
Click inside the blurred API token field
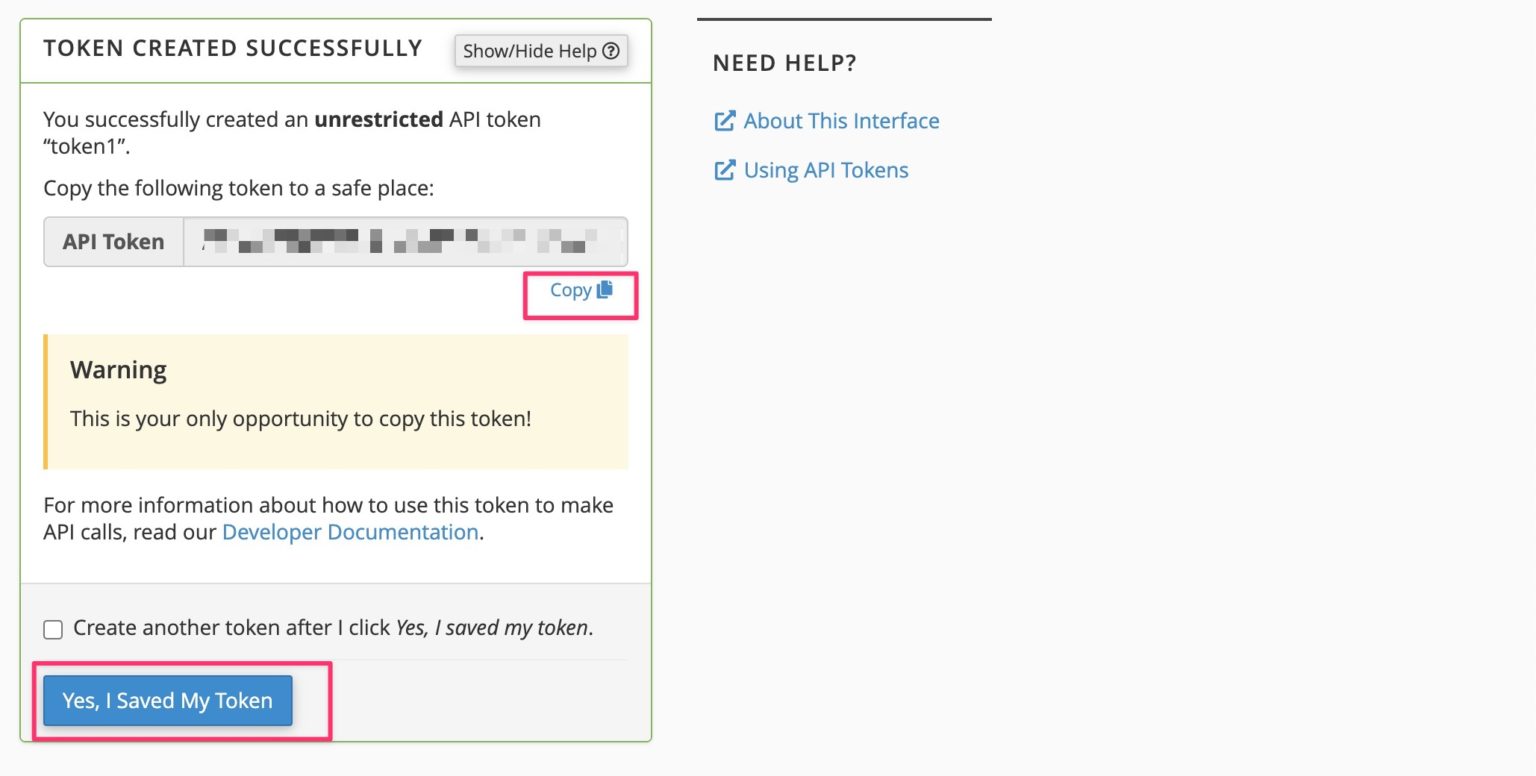(405, 241)
